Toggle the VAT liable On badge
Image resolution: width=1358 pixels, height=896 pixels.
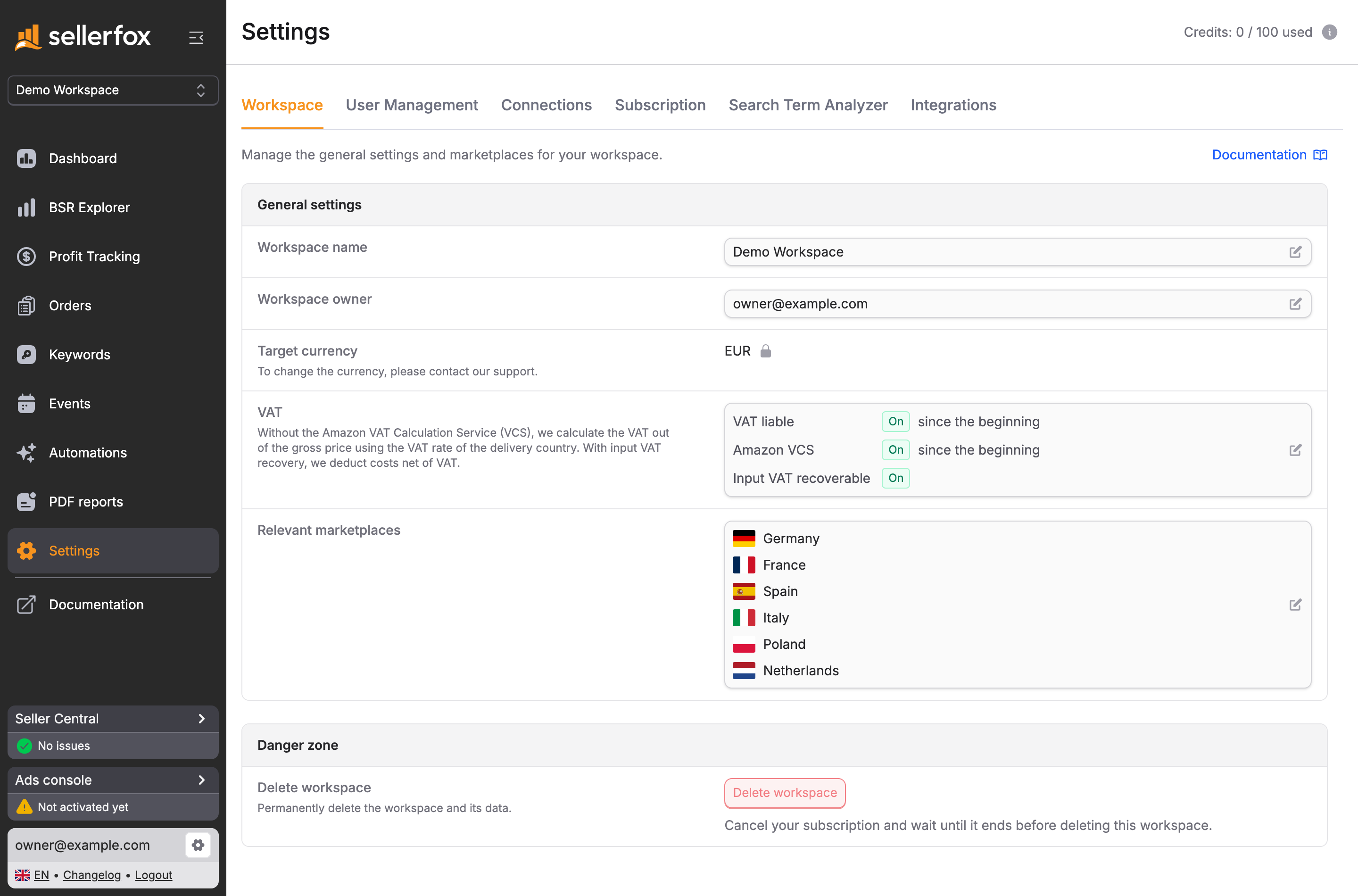[x=895, y=422]
